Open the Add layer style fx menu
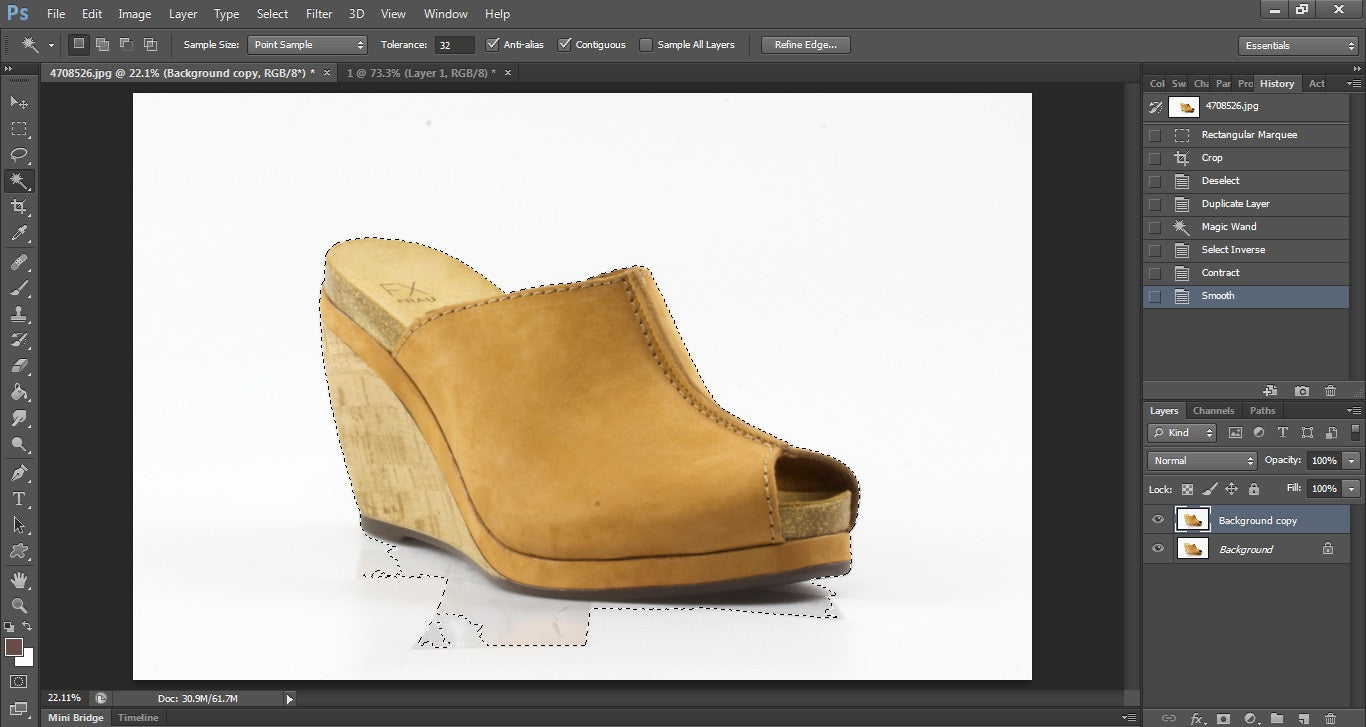 click(x=1197, y=718)
